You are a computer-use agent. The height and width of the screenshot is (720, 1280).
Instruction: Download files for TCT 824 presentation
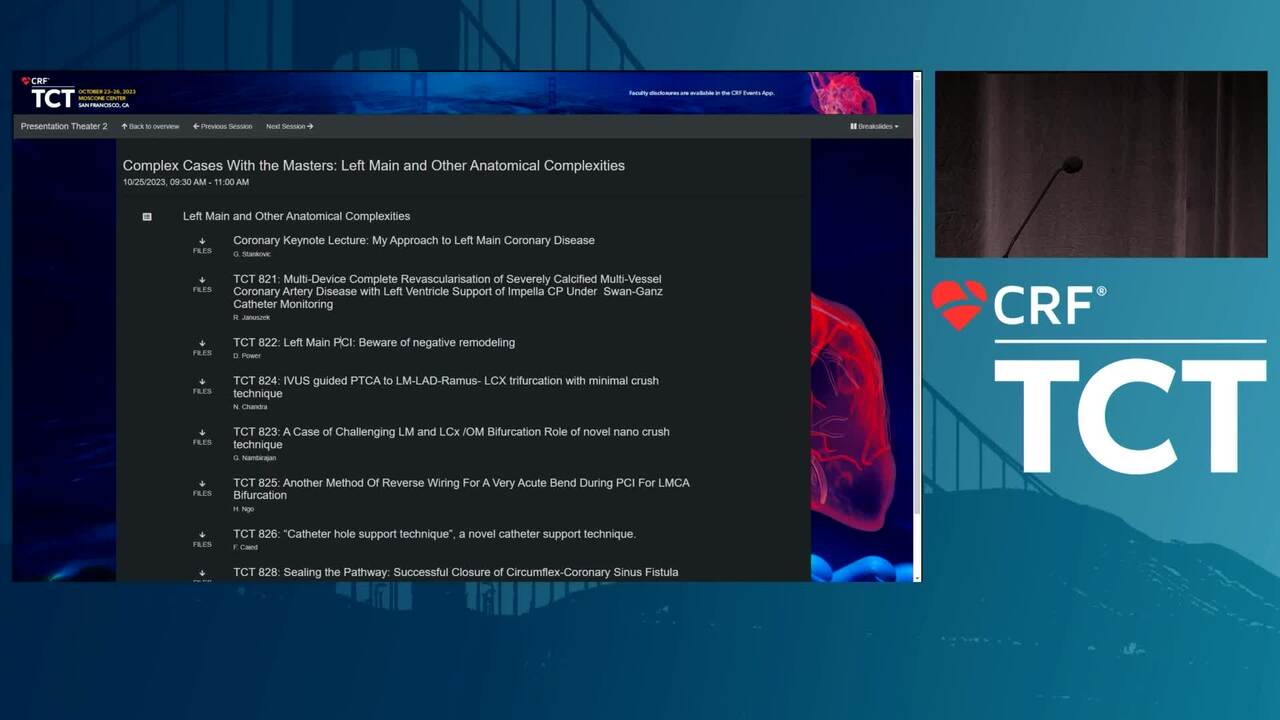(202, 386)
